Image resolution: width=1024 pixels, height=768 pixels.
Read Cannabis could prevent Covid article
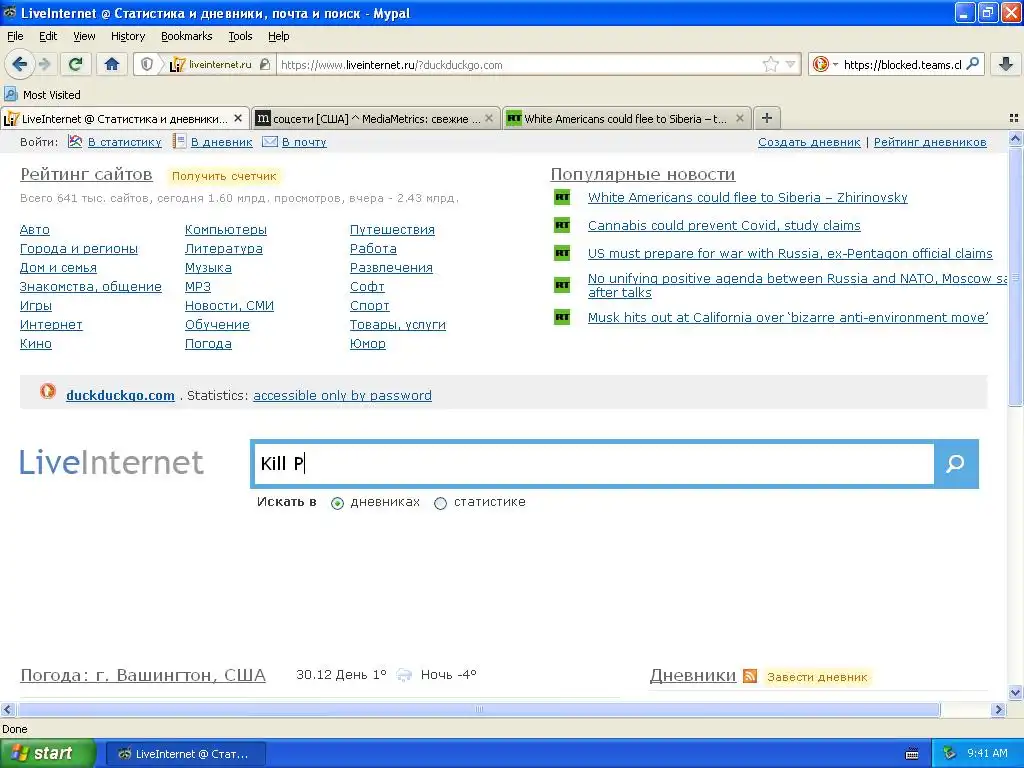click(x=724, y=226)
